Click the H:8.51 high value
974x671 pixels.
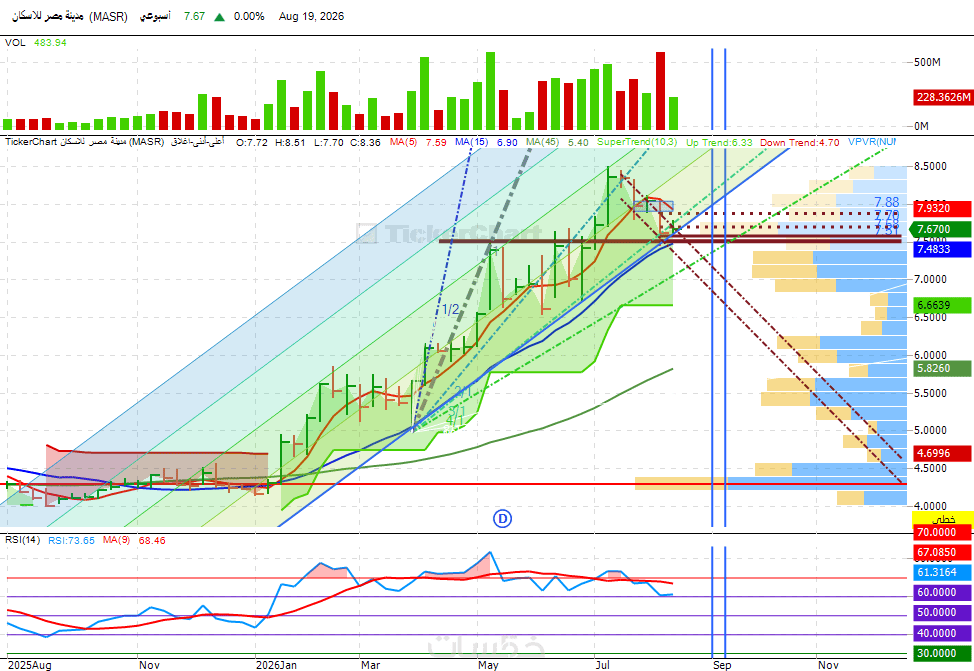[290, 142]
